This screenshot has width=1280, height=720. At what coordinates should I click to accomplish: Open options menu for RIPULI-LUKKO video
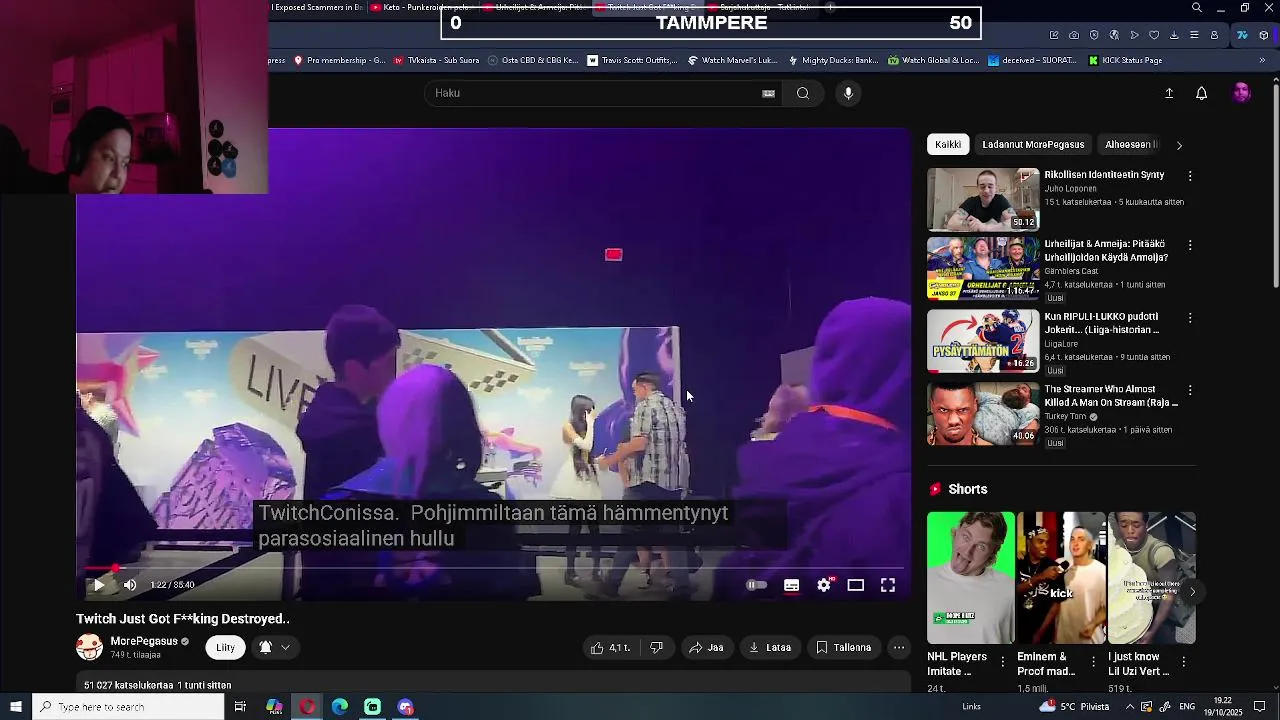[x=1190, y=318]
